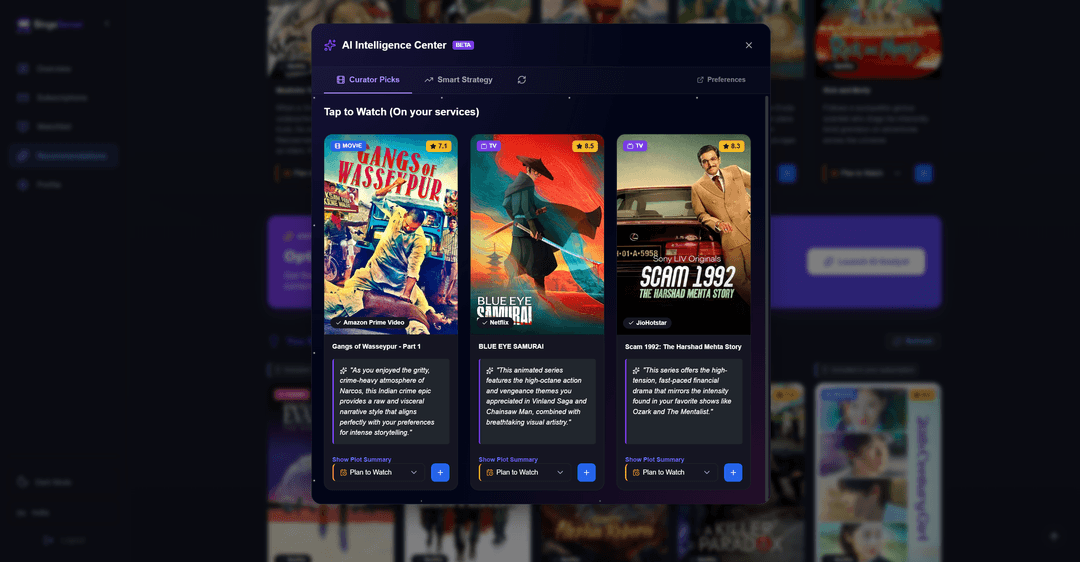Click the sparkle icon in the Gangs of Wasseypur AI quote
The width and height of the screenshot is (1080, 562).
coord(343,371)
